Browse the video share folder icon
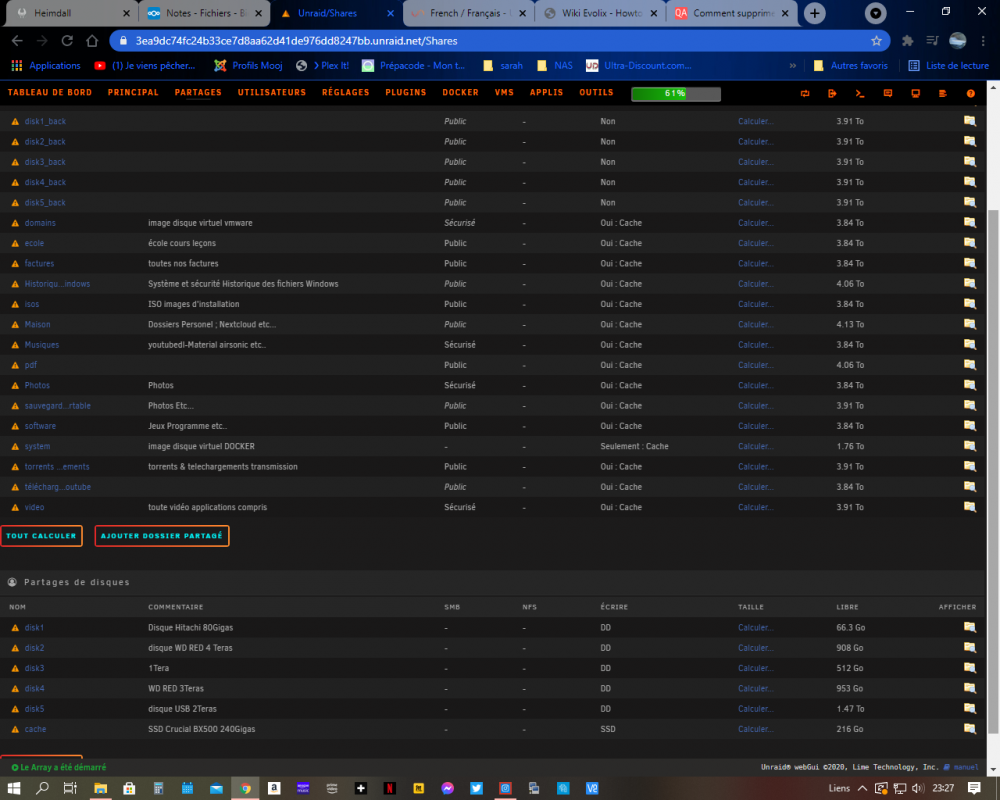1000x800 pixels. tap(969, 507)
